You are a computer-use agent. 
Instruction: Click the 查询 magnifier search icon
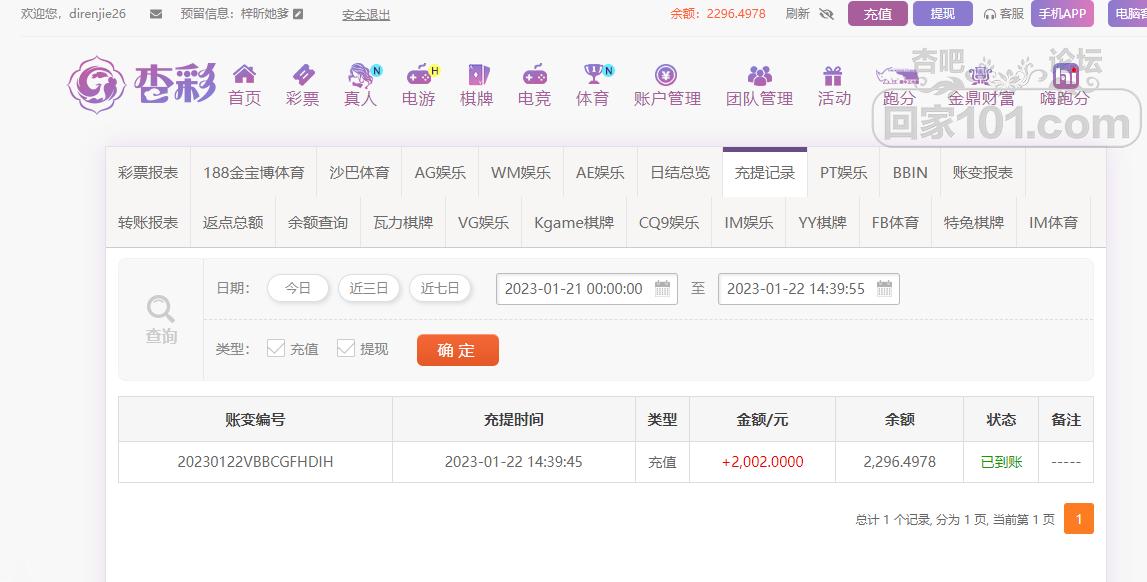[x=160, y=308]
